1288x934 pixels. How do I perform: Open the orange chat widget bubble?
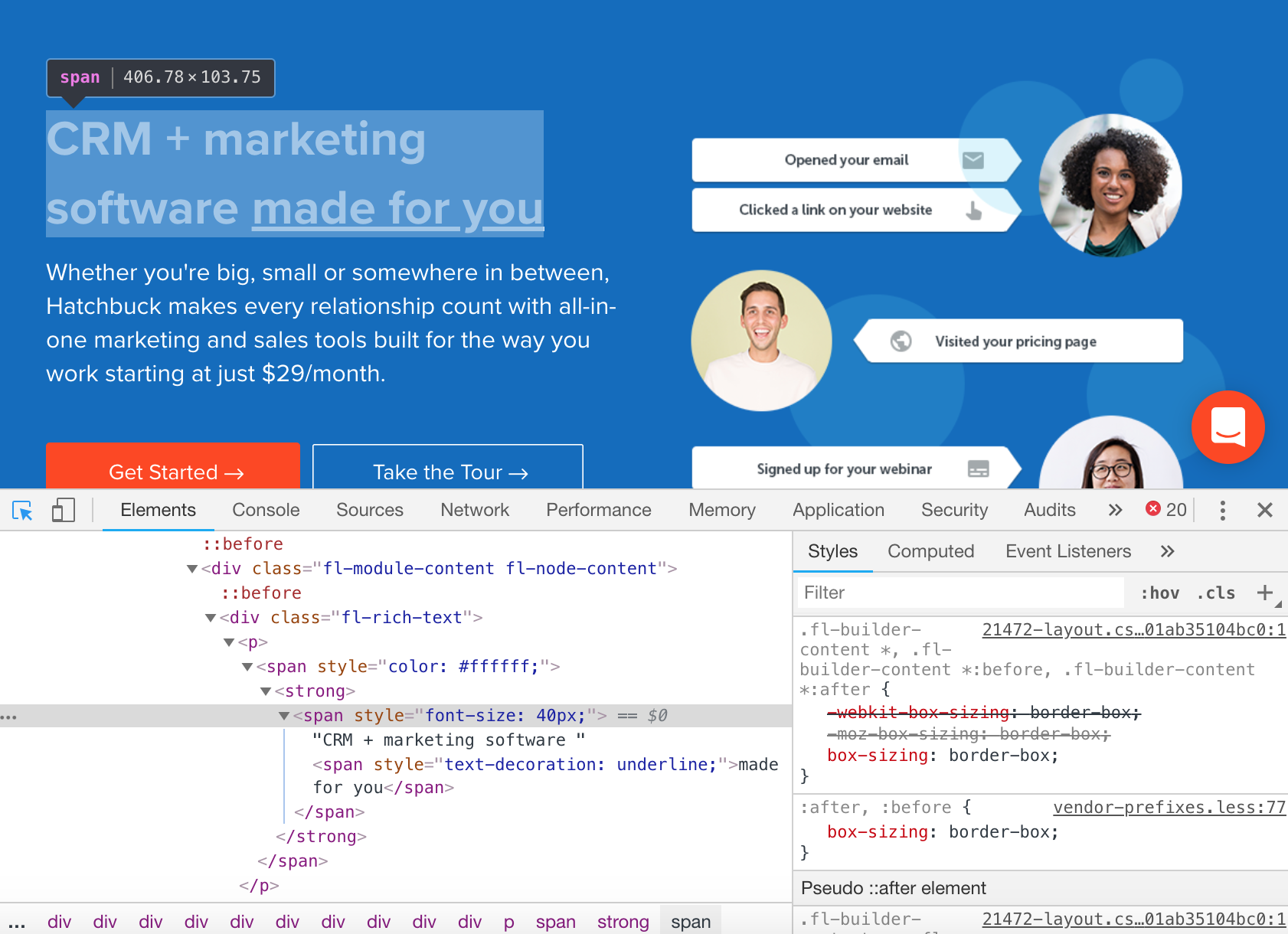tap(1228, 427)
